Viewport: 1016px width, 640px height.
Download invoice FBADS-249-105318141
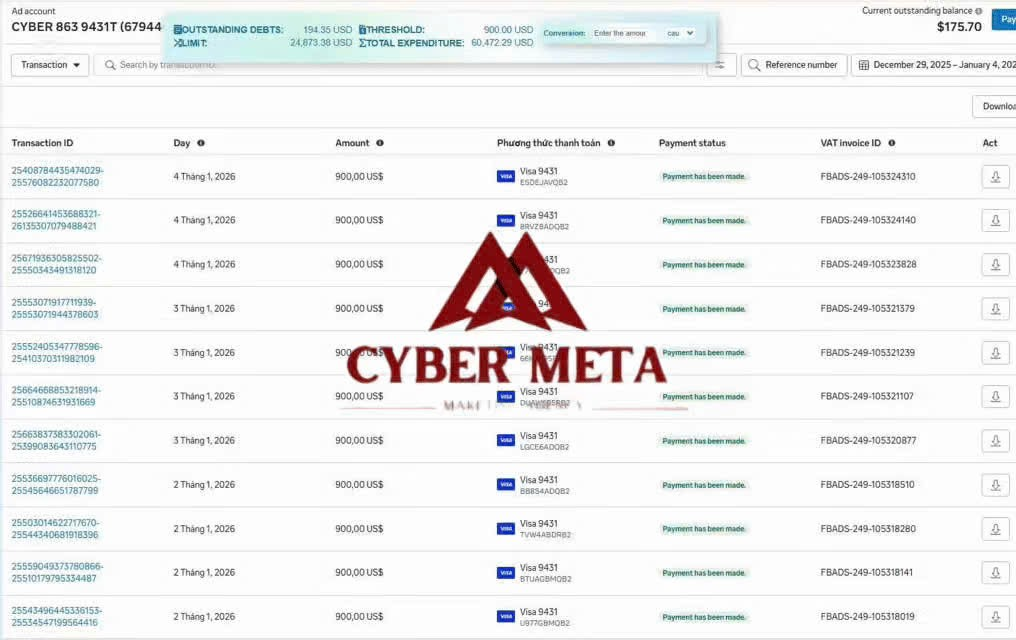tap(995, 573)
